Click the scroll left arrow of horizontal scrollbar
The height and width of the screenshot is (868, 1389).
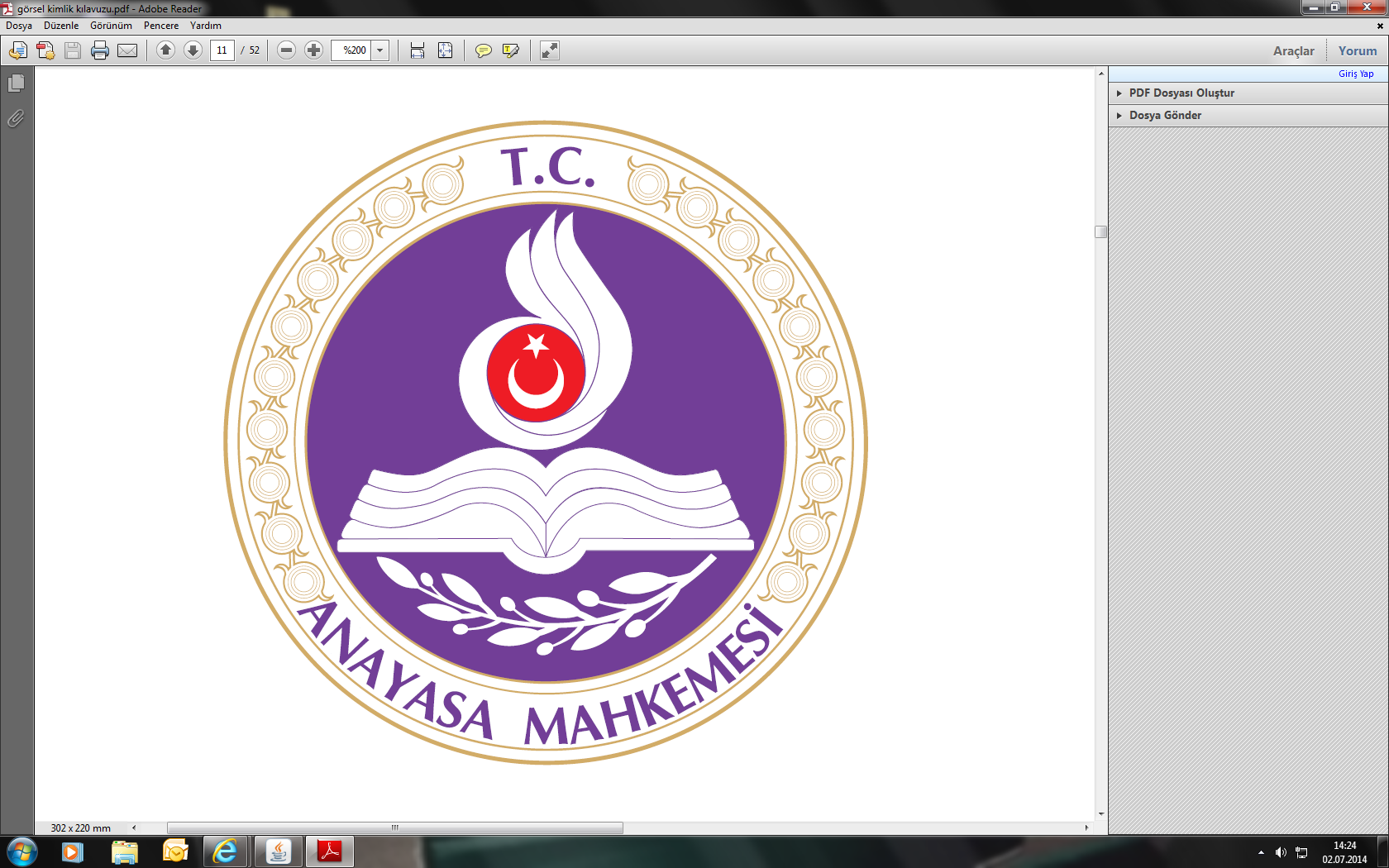pos(134,827)
